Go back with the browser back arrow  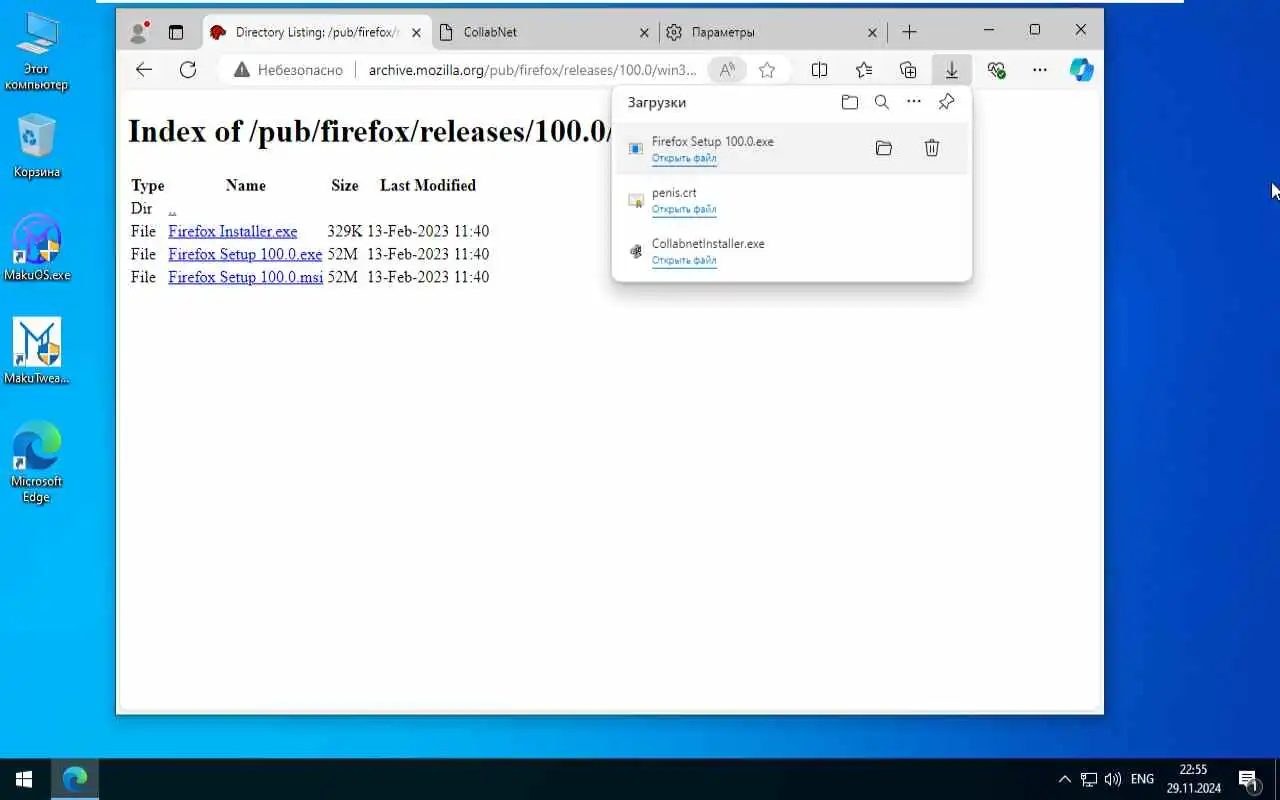point(144,70)
